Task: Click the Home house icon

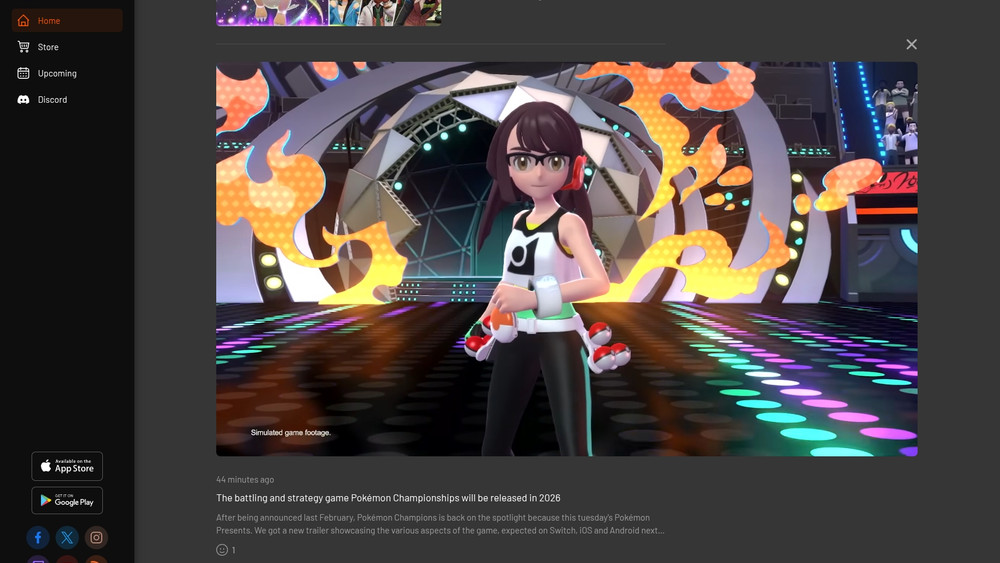Action: click(24, 20)
